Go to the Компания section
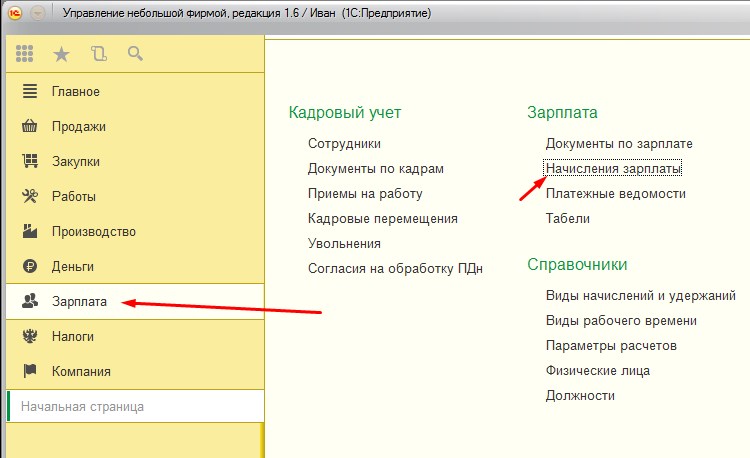 pyautogui.click(x=81, y=371)
